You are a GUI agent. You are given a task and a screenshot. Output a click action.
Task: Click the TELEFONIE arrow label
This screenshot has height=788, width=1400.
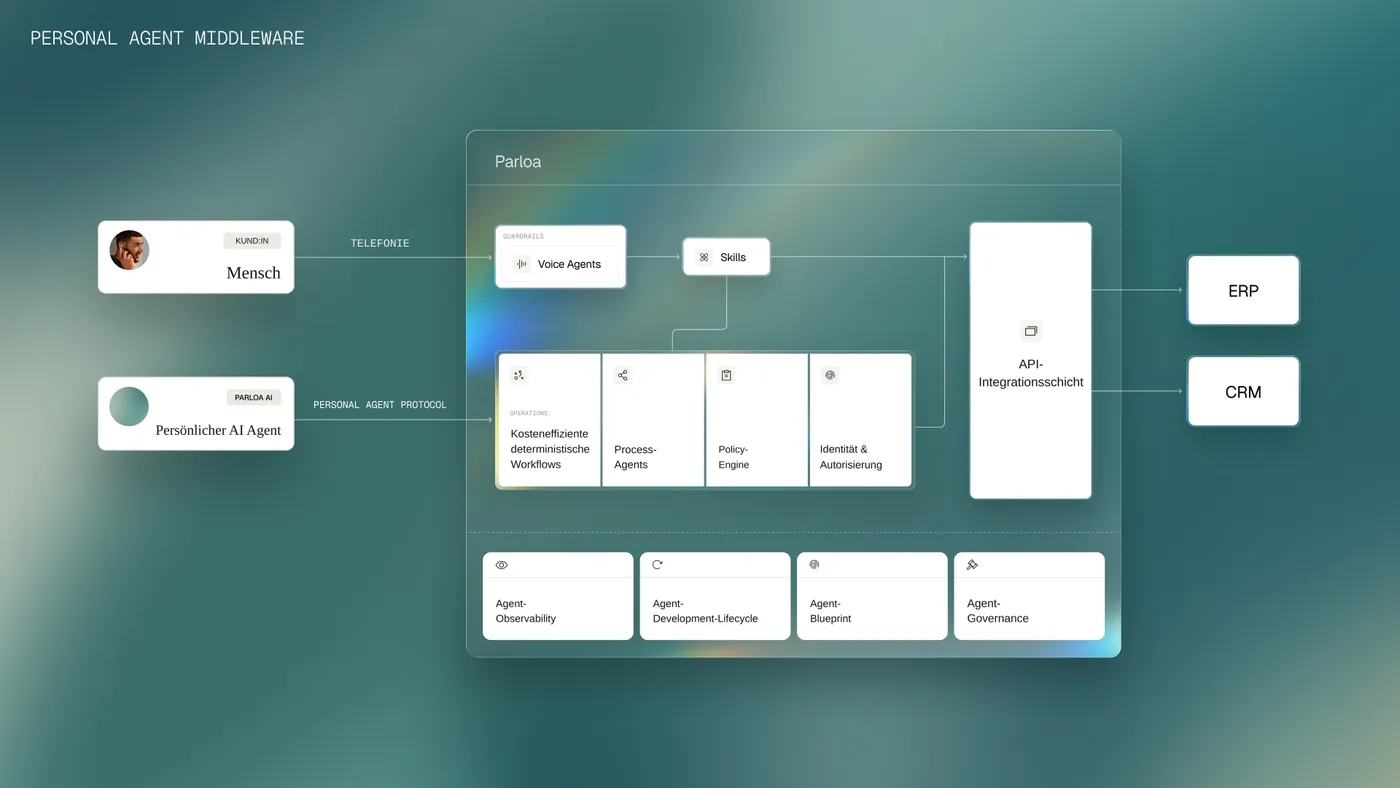(x=380, y=243)
